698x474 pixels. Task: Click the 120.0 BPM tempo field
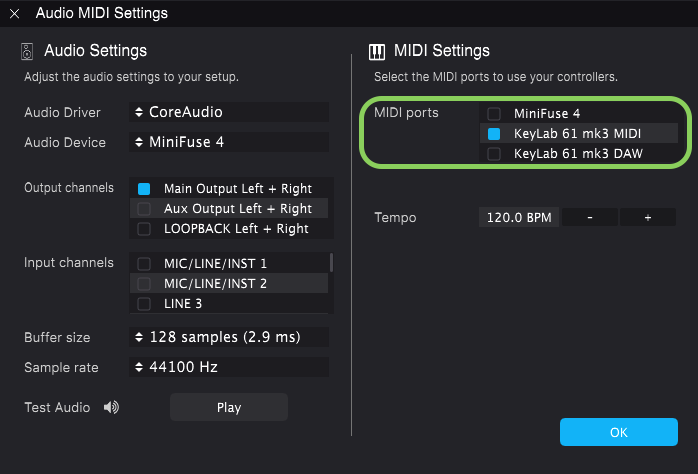519,218
